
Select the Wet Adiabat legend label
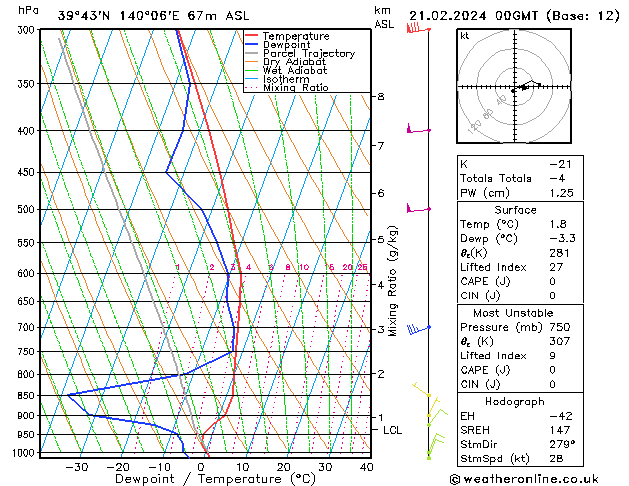pyautogui.click(x=295, y=70)
